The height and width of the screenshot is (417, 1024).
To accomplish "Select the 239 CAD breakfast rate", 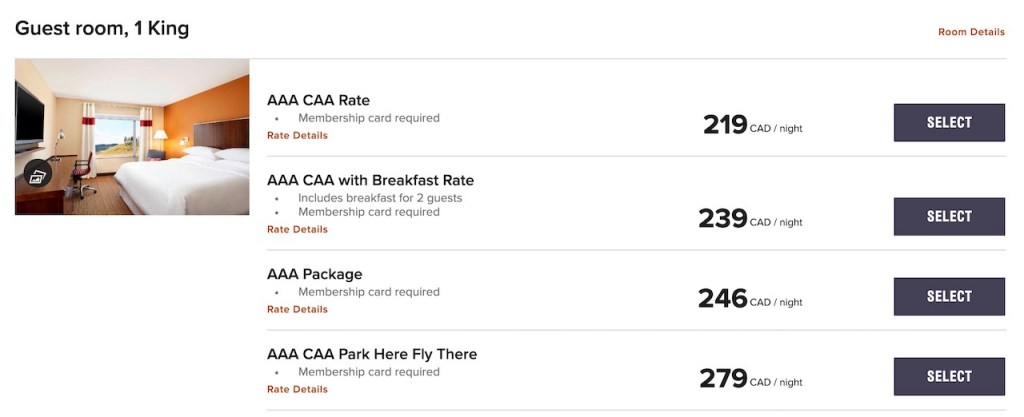I will 948,216.
